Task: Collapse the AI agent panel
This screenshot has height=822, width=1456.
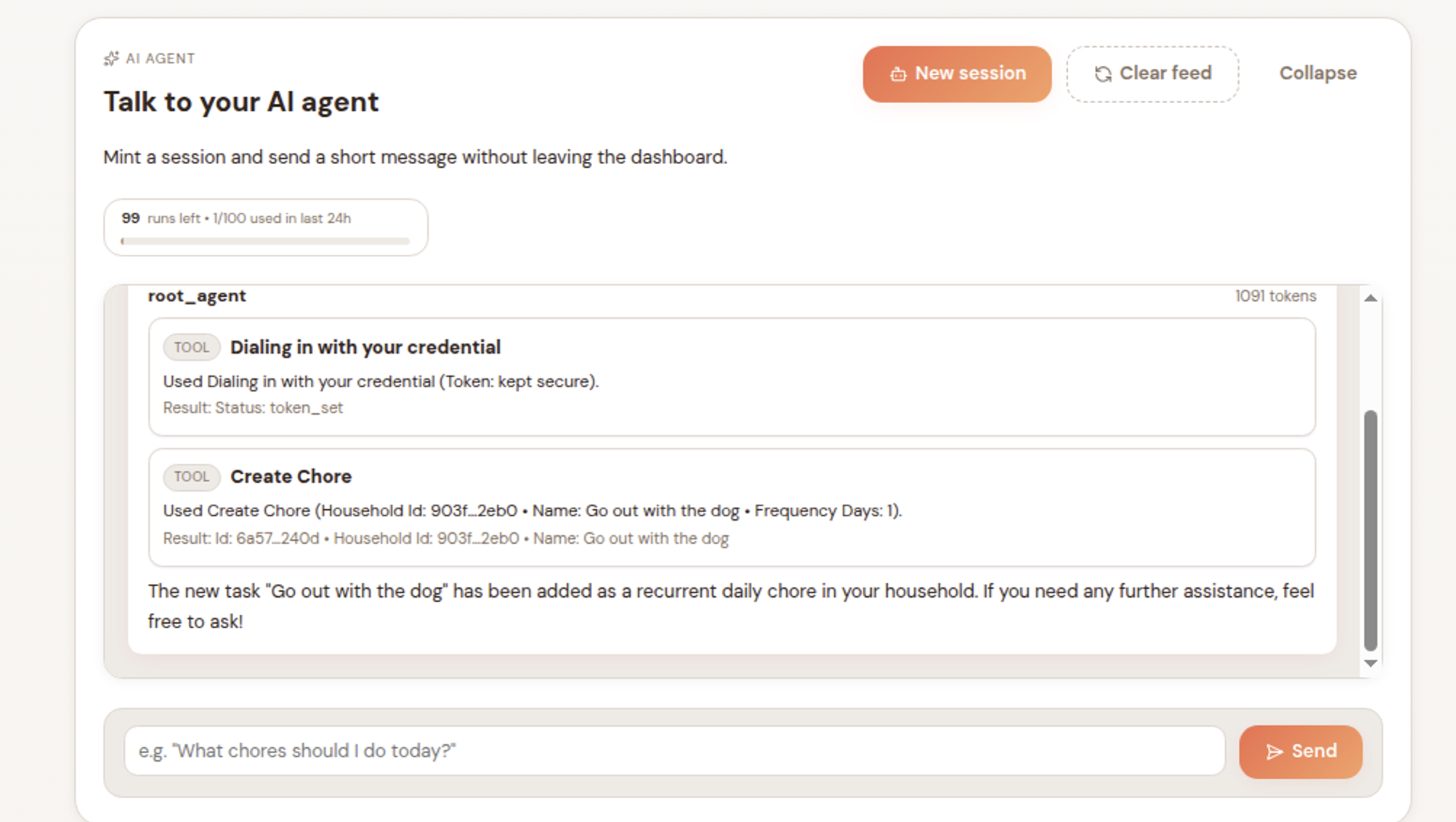Action: click(1317, 73)
